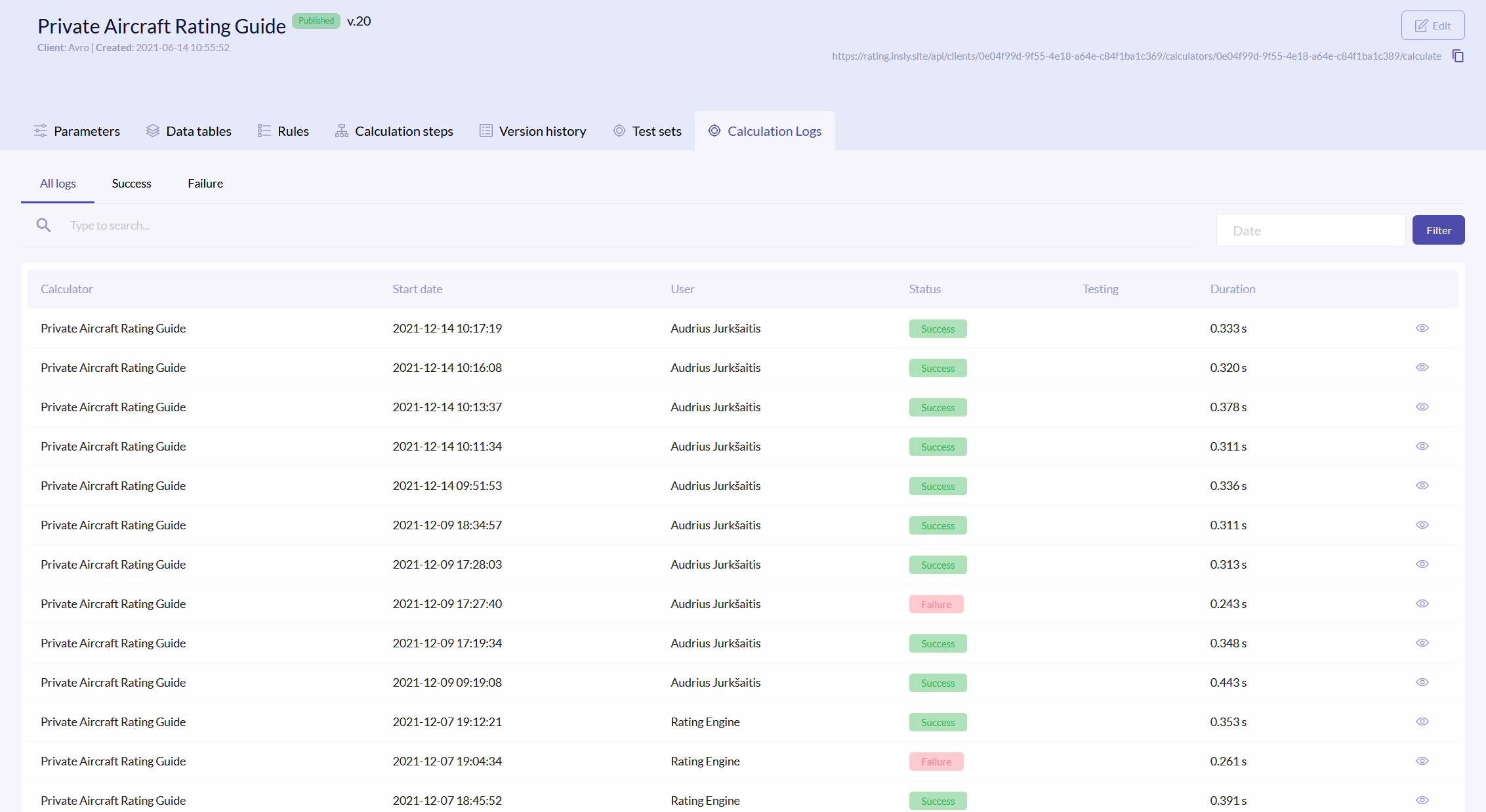Select the All logs tab

tap(57, 184)
